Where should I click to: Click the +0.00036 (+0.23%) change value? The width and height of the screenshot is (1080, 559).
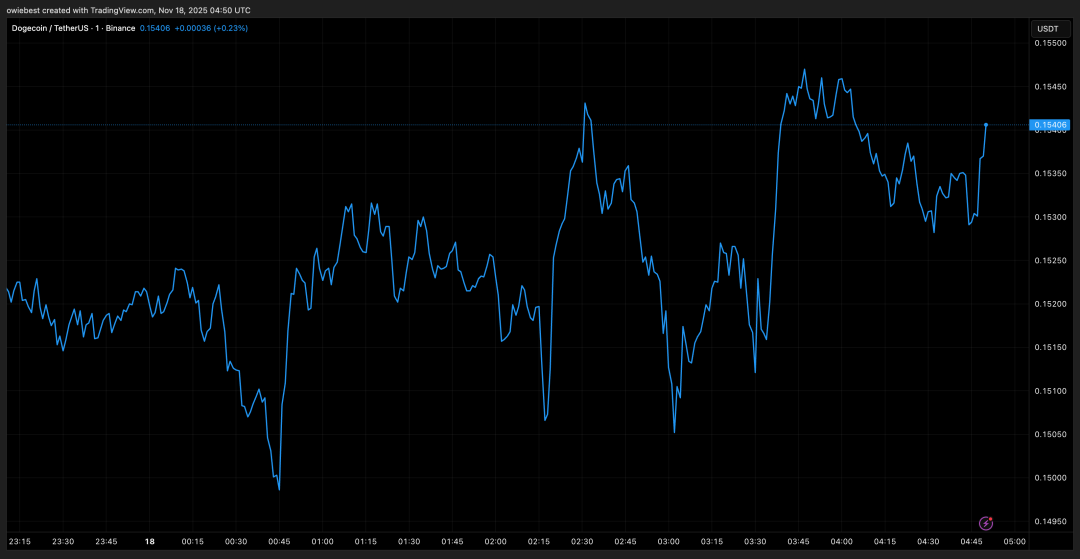click(x=211, y=28)
